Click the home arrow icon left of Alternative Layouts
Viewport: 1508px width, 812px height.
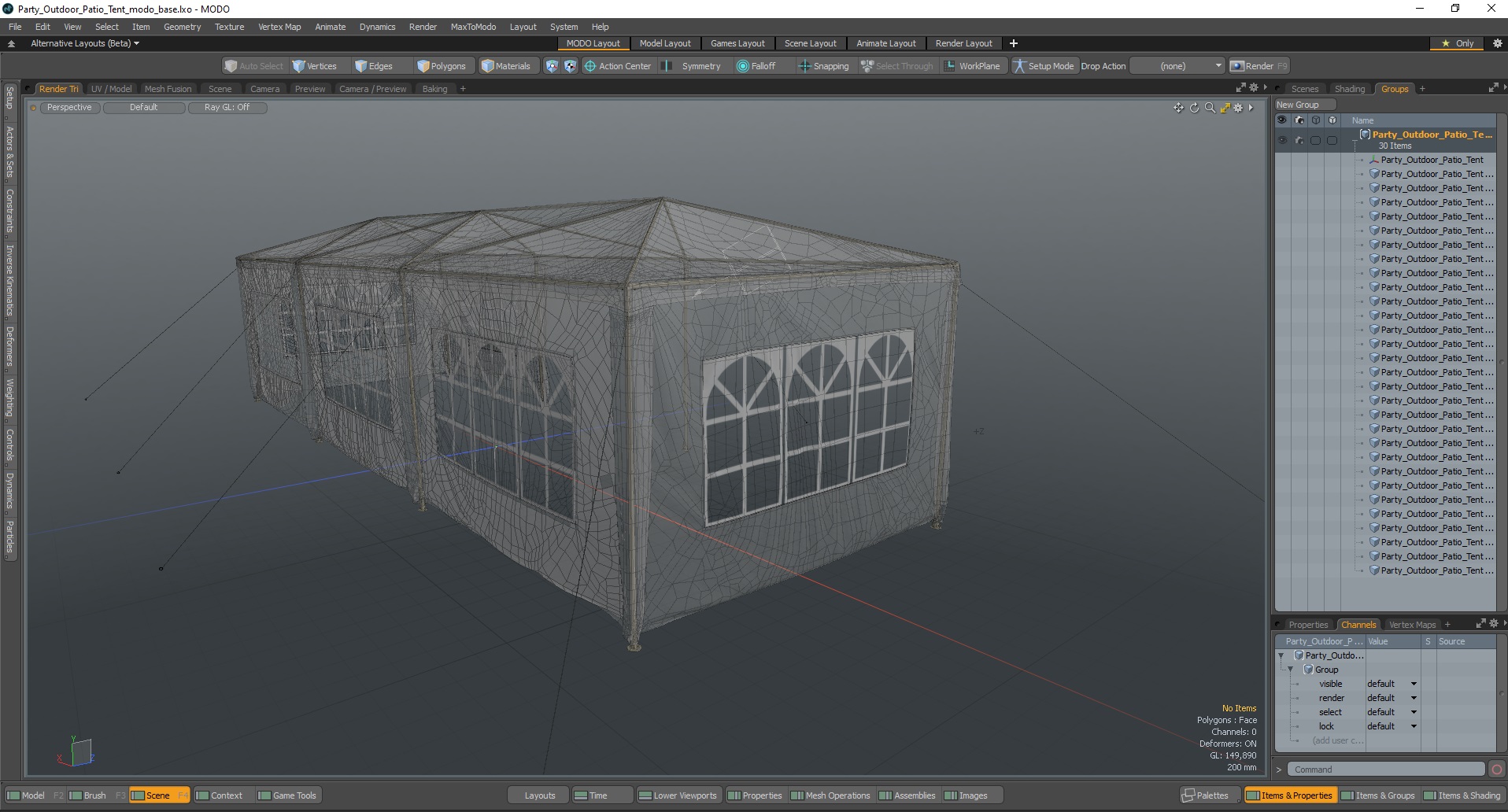(11, 43)
